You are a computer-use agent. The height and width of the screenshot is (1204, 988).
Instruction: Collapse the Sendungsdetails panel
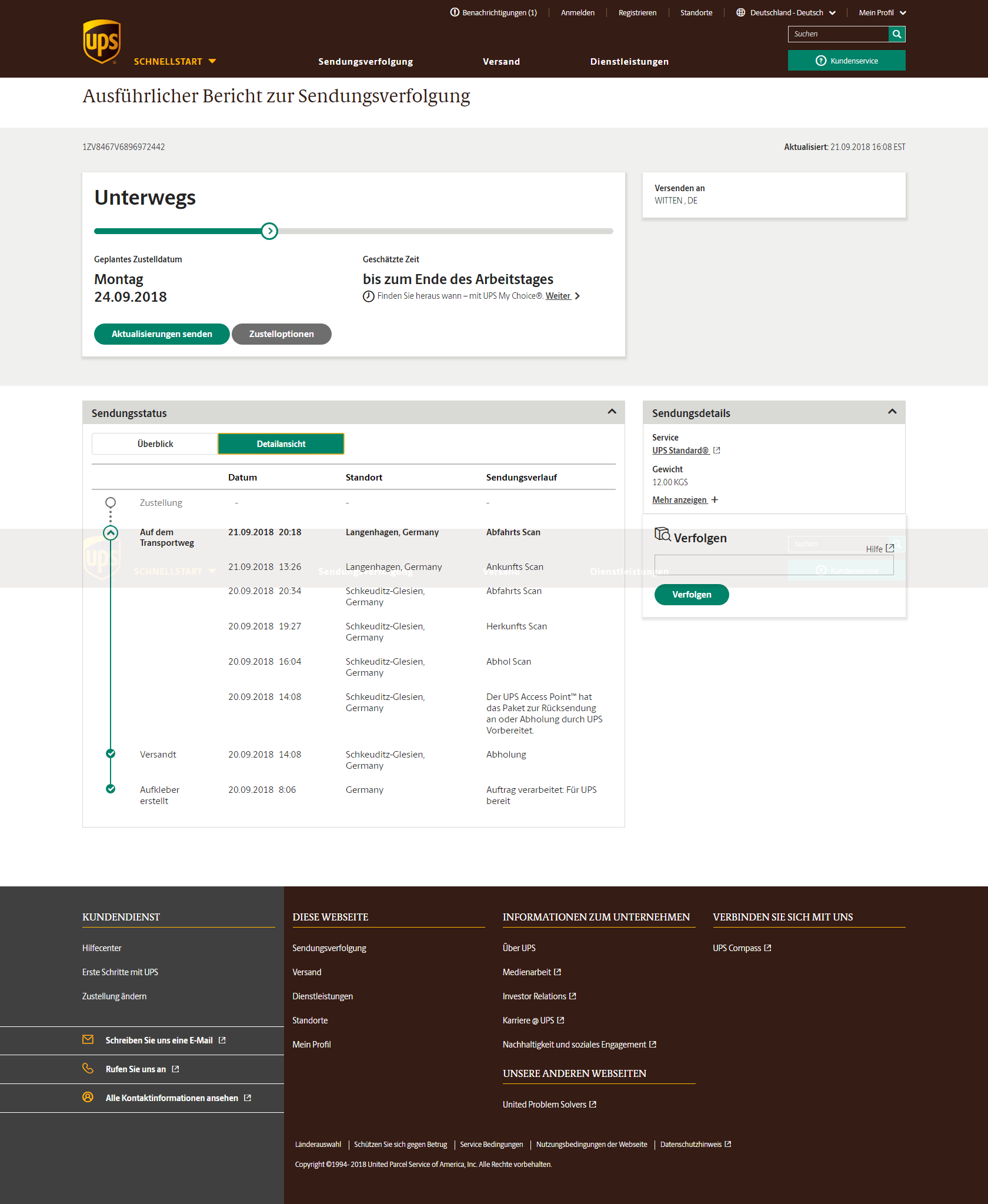(892, 412)
